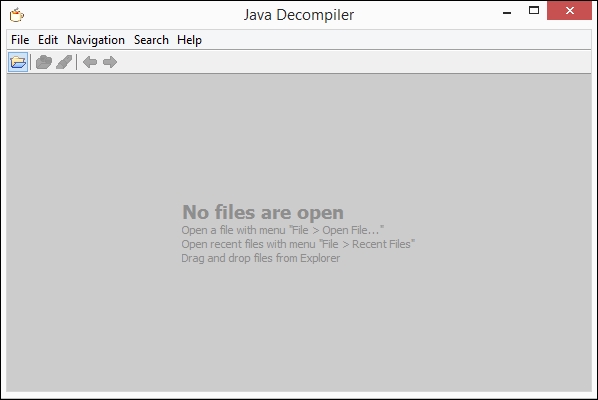Screen dimensions: 598x400
Task: Click the coffee cup application icon
Action: click(17, 15)
